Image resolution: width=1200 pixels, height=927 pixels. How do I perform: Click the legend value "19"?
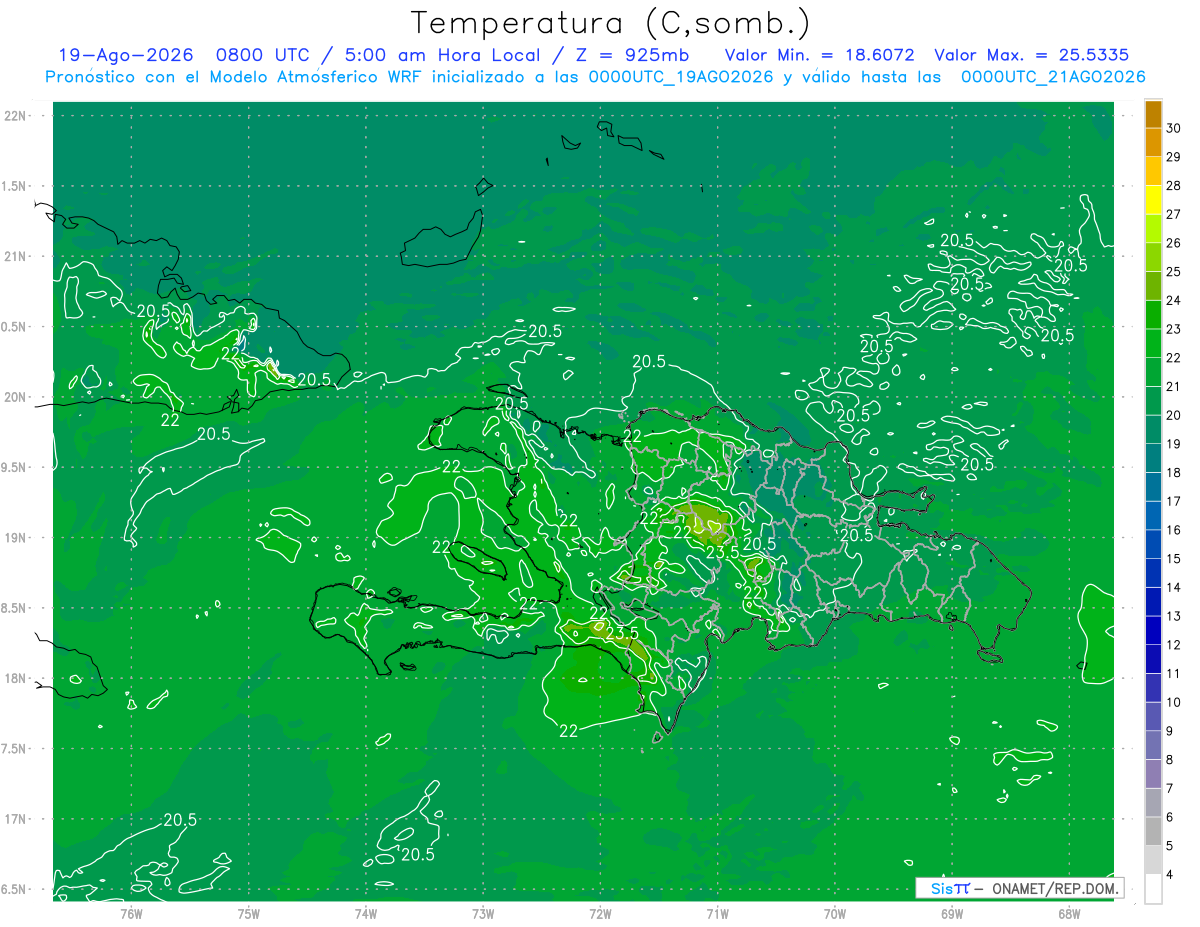click(1174, 444)
